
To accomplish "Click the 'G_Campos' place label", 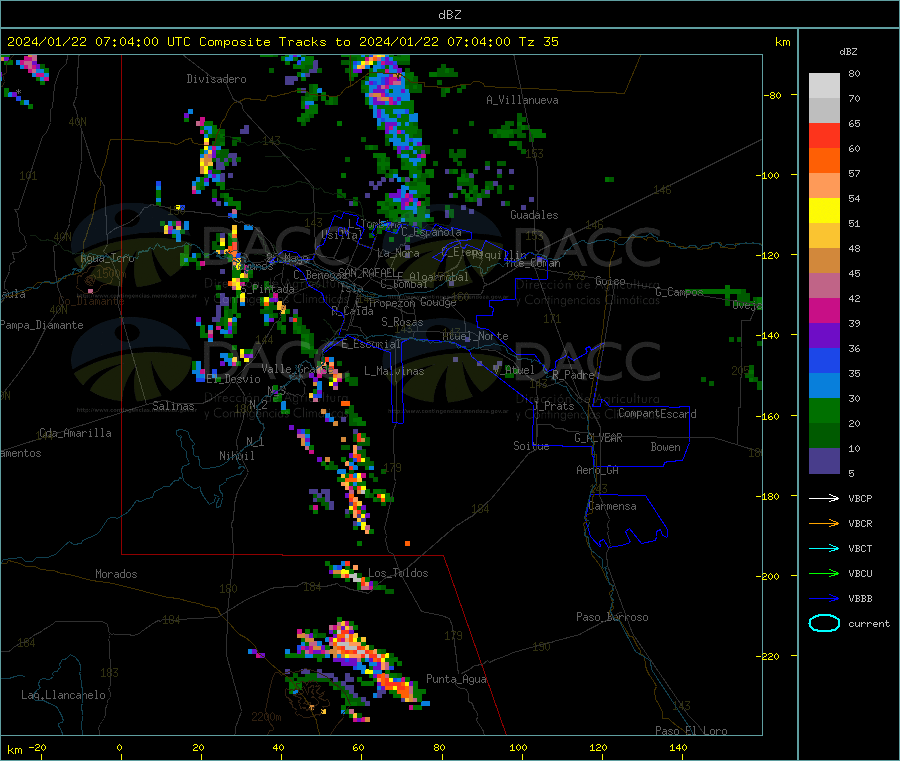I will tap(679, 292).
